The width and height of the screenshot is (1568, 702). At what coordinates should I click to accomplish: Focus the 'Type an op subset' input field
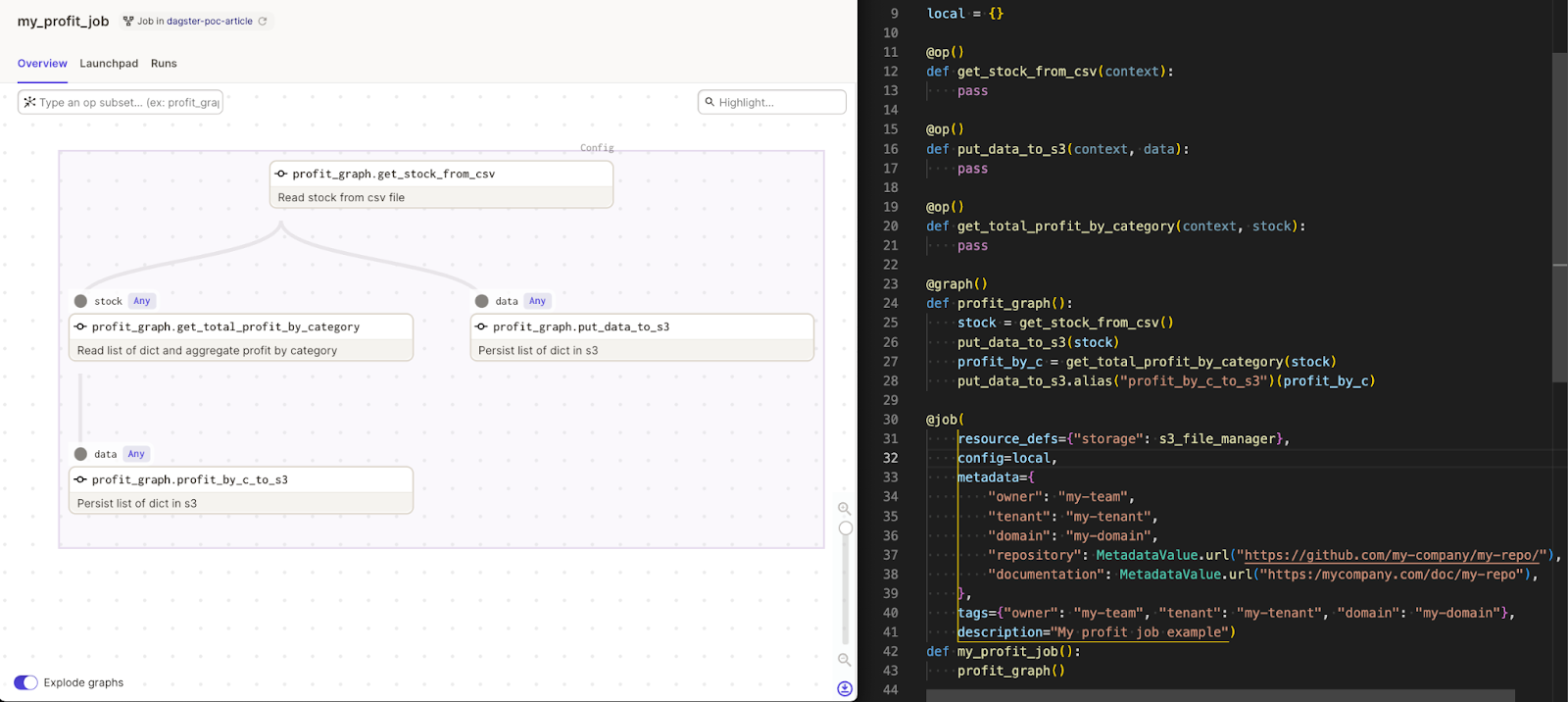[127, 102]
